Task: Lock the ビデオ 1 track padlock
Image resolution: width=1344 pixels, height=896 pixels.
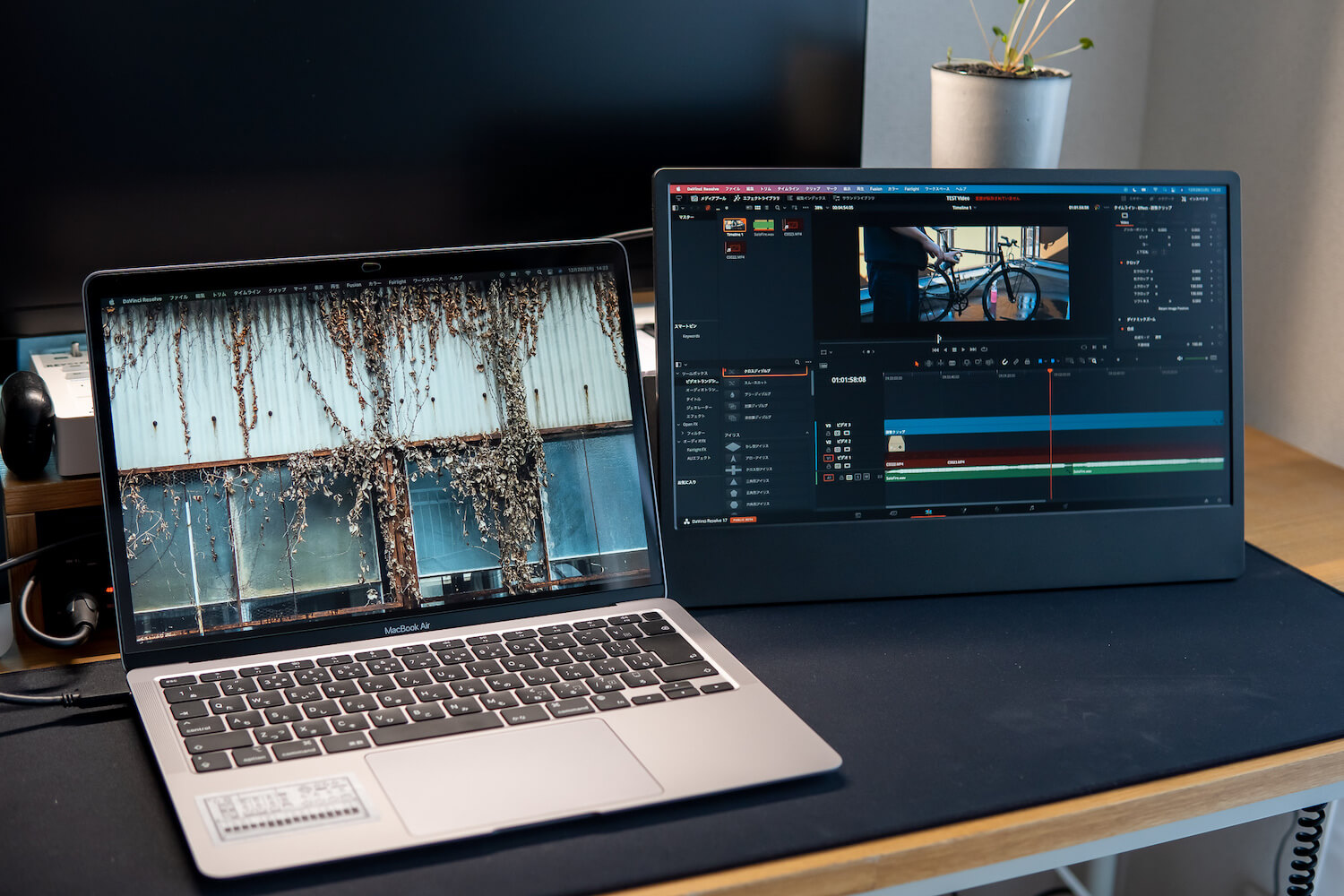Action: (829, 466)
